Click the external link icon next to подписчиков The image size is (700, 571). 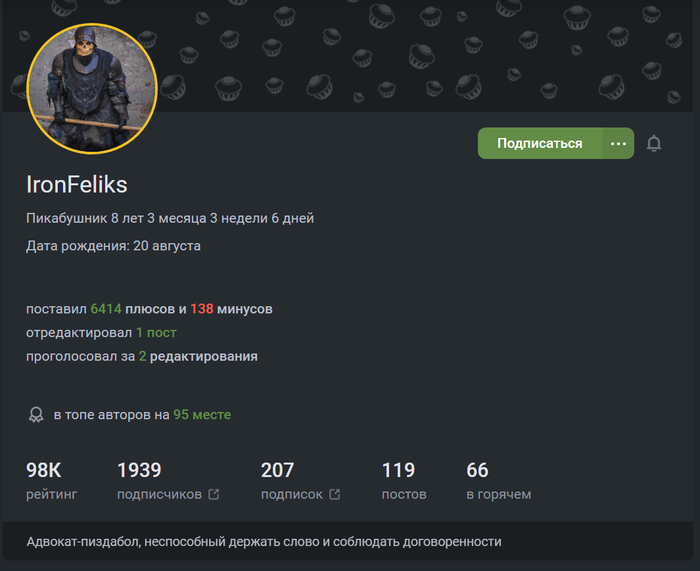click(214, 494)
